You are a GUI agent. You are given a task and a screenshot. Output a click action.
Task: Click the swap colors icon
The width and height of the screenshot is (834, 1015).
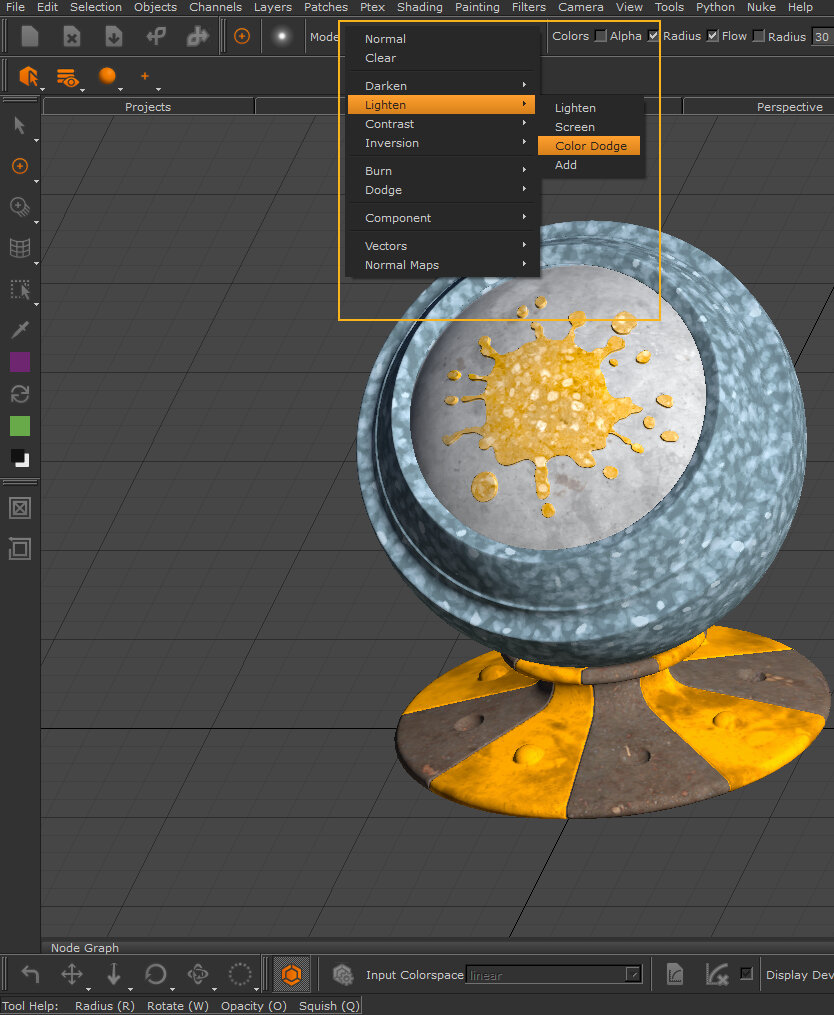point(19,394)
